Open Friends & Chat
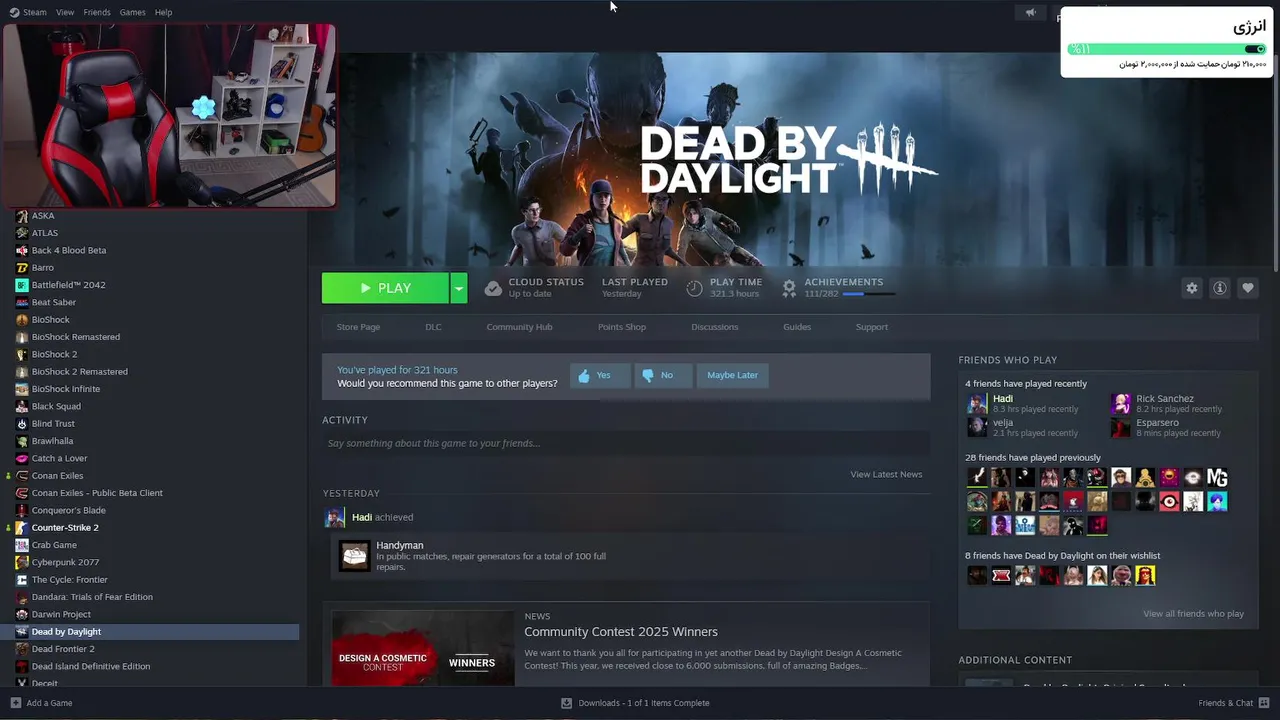Image resolution: width=1280 pixels, height=720 pixels. [x=1233, y=703]
